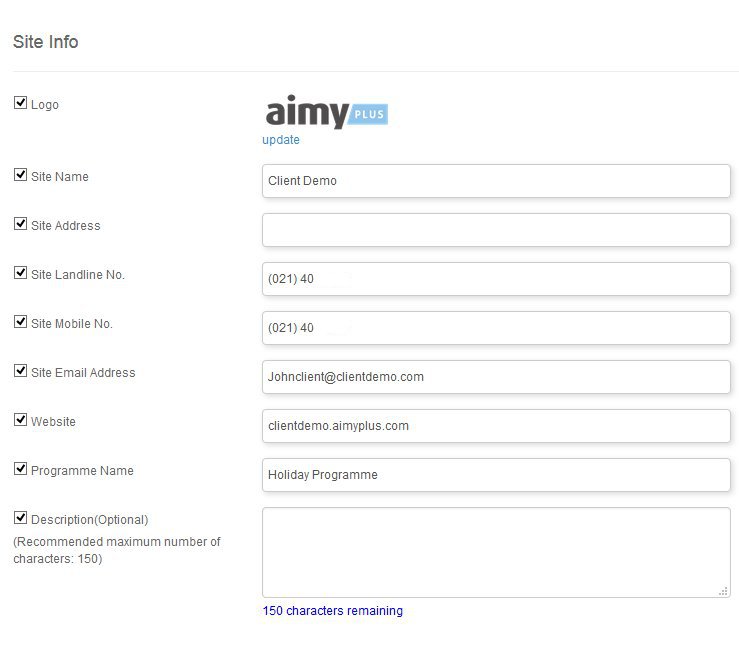This screenshot has width=739, height=645.
Task: Click the Website field showing clientdemo.aimyplus.com
Action: coord(496,426)
